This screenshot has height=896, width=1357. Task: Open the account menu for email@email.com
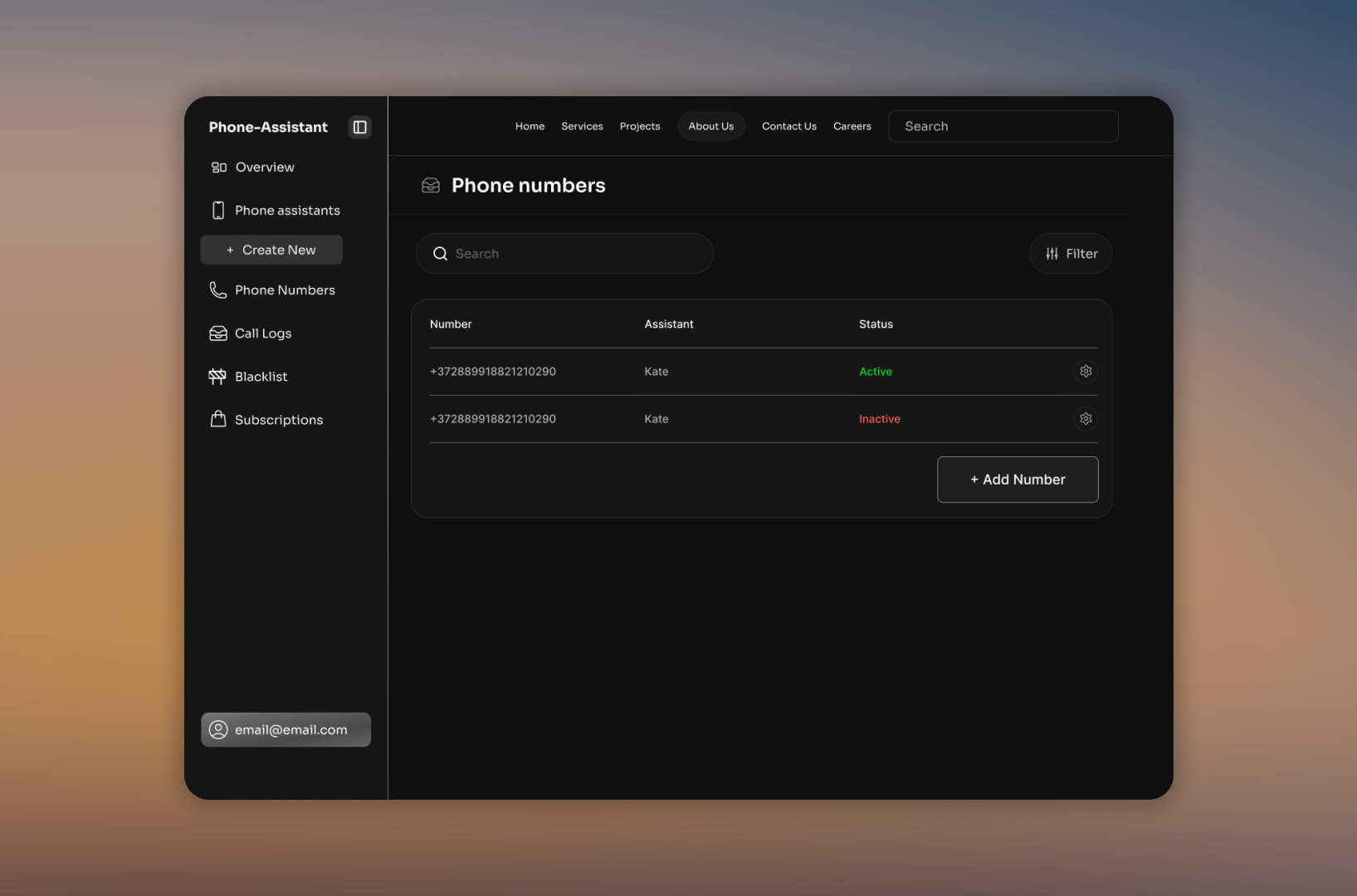[286, 729]
